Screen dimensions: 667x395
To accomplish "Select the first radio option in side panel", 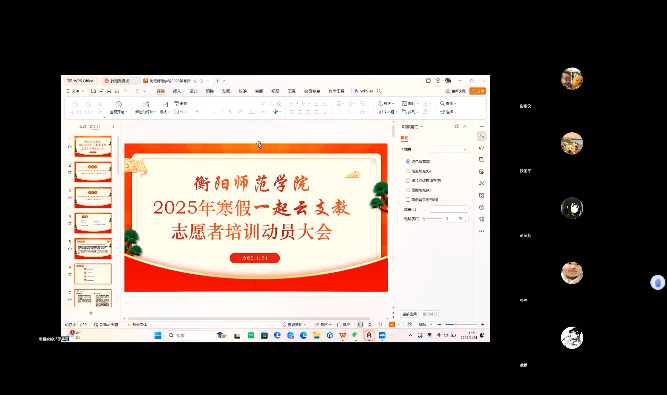I will (x=408, y=162).
